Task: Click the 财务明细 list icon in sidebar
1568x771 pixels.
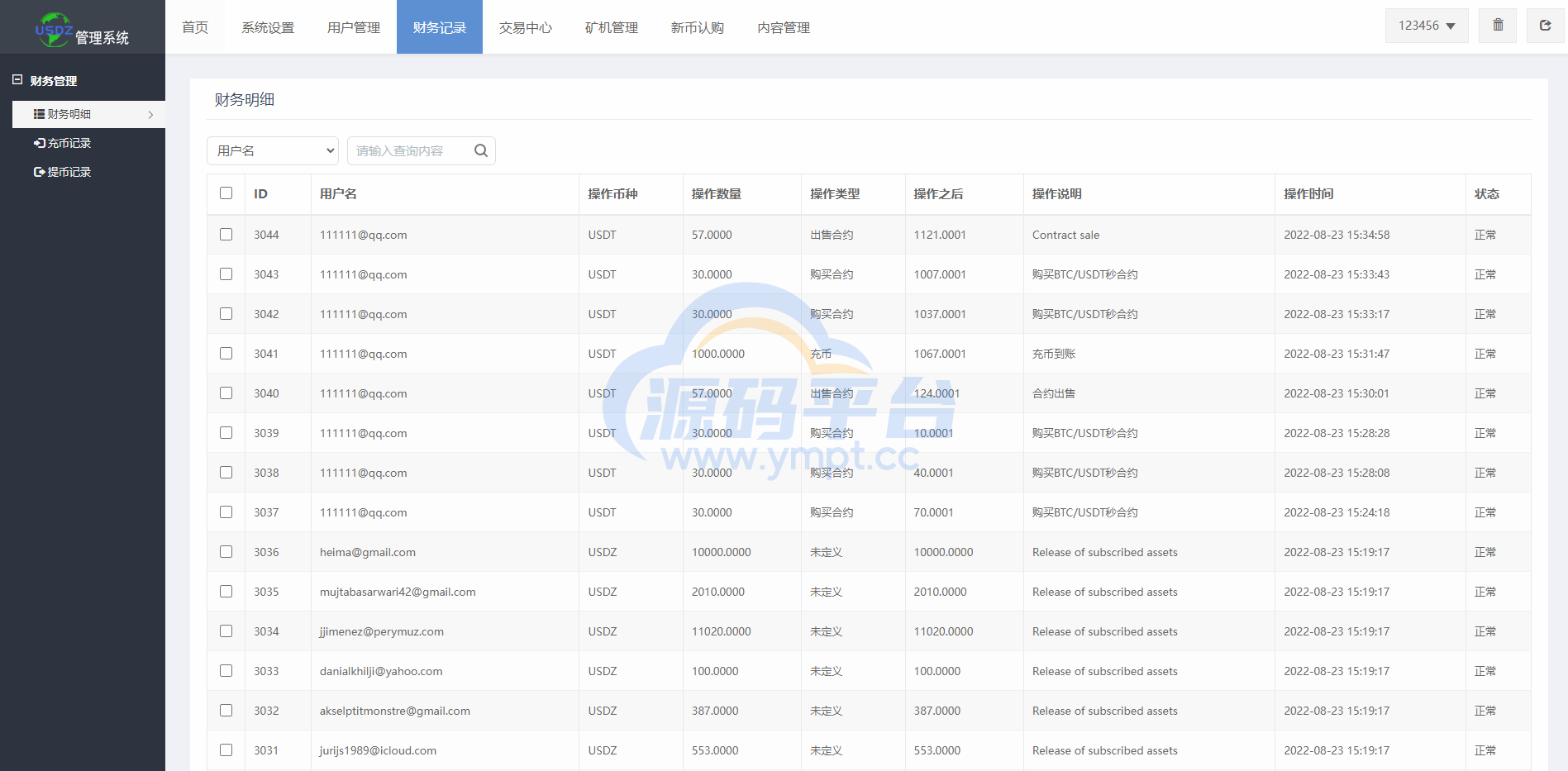Action: pos(39,114)
